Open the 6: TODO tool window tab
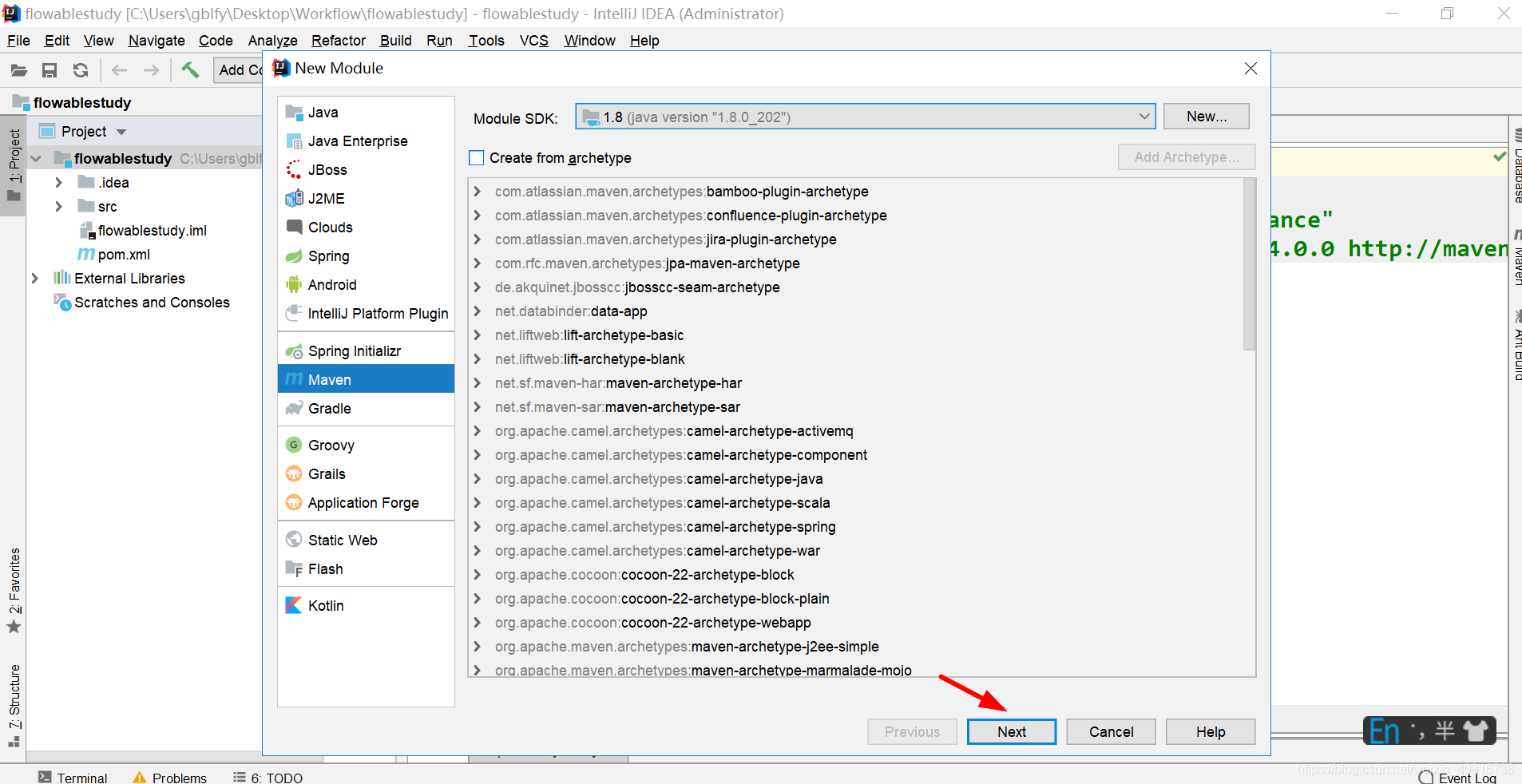The height and width of the screenshot is (784, 1522). pyautogui.click(x=268, y=778)
